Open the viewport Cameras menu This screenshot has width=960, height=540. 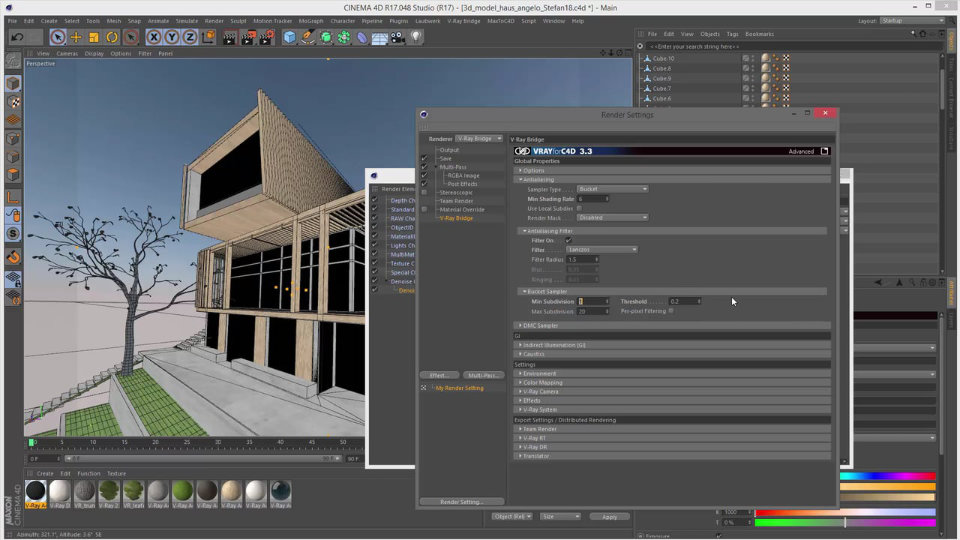tap(67, 54)
